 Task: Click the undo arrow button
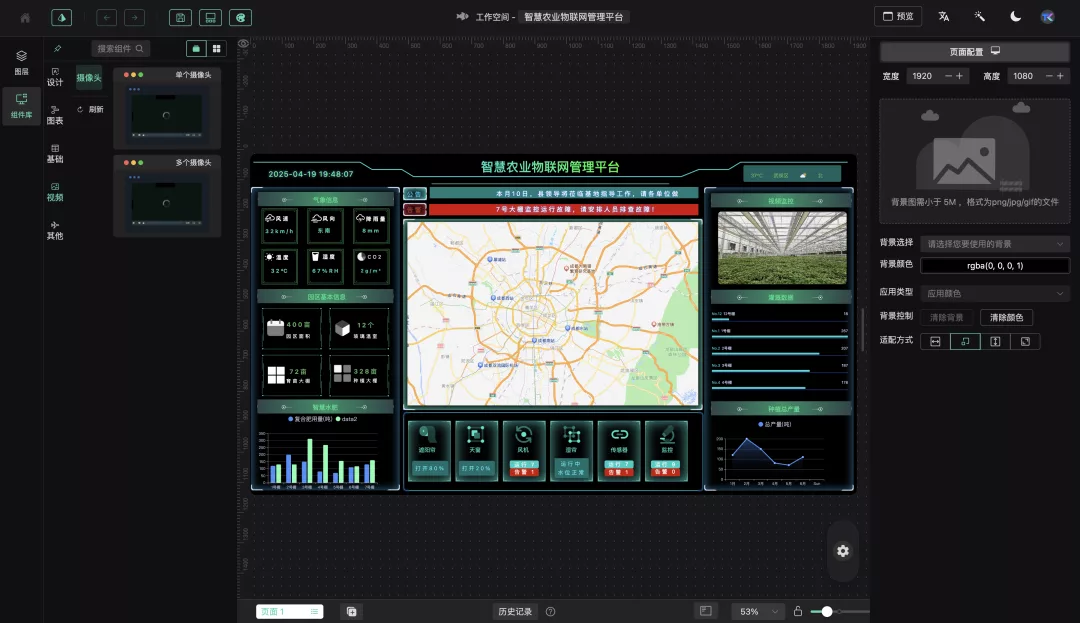tap(107, 17)
